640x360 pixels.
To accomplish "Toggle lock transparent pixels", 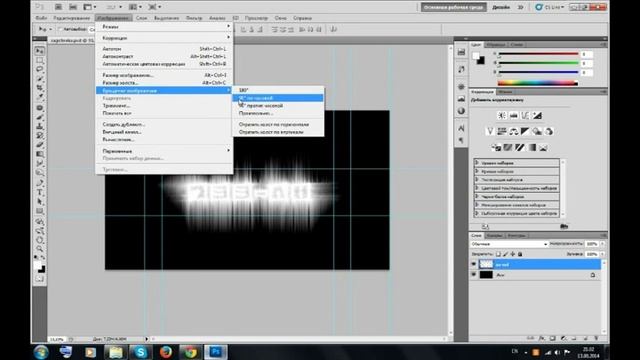I will (x=498, y=254).
